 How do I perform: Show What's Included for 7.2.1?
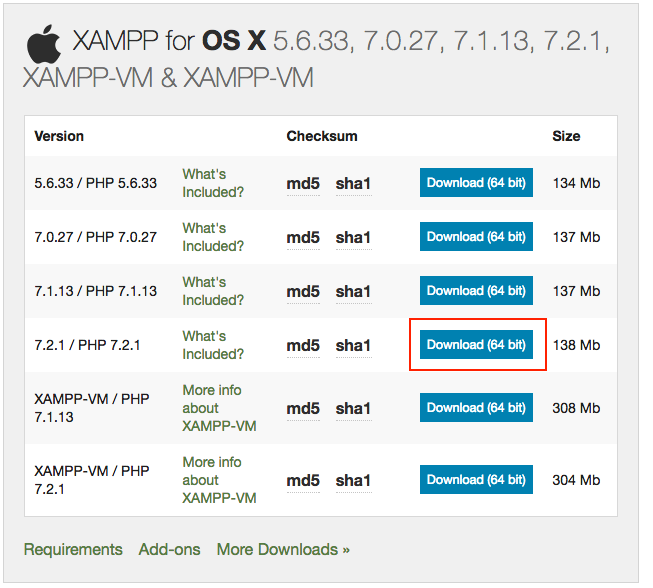click(x=212, y=345)
